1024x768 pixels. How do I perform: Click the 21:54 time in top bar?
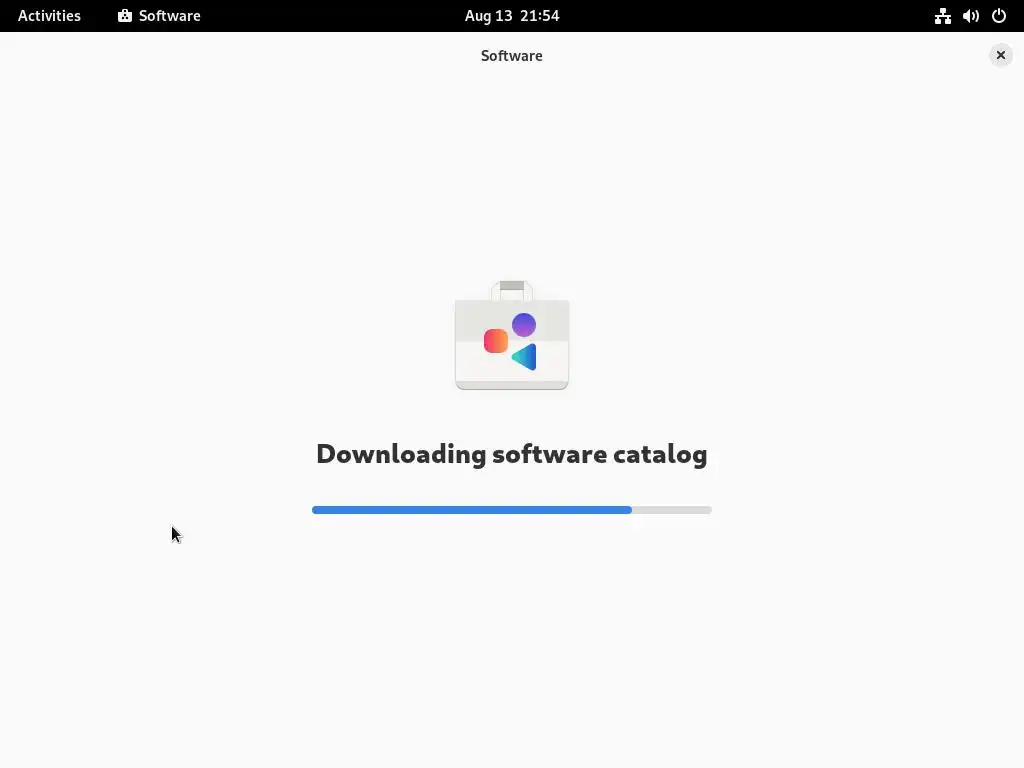pos(540,16)
